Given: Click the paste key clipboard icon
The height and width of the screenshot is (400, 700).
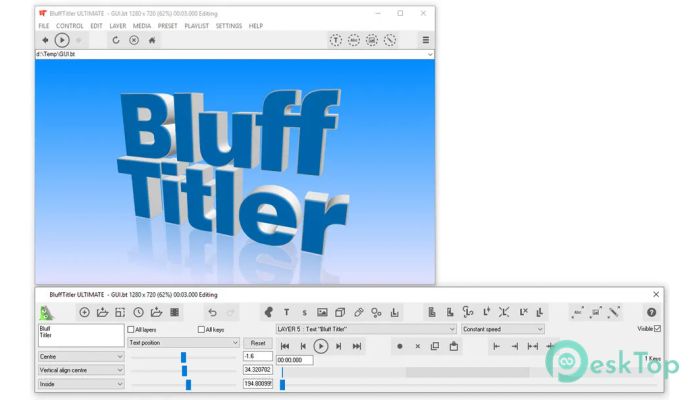Looking at the screenshot, I should 454,346.
